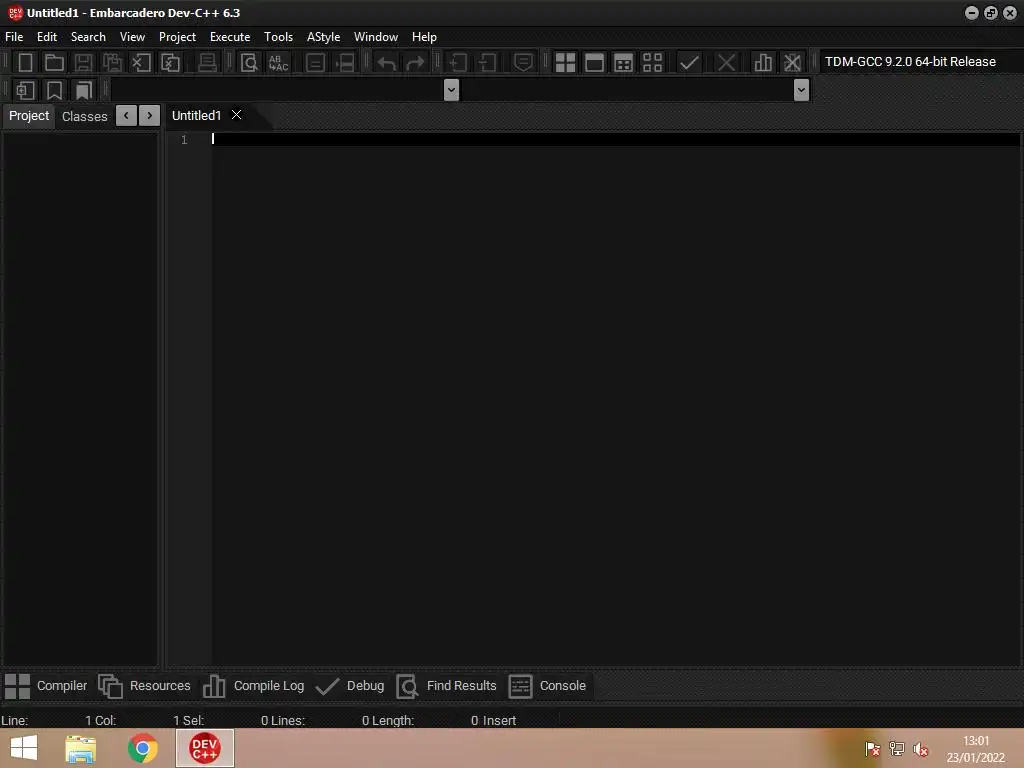The image size is (1024, 768).
Task: Click the Toggle bookmark icon
Action: (x=54, y=90)
